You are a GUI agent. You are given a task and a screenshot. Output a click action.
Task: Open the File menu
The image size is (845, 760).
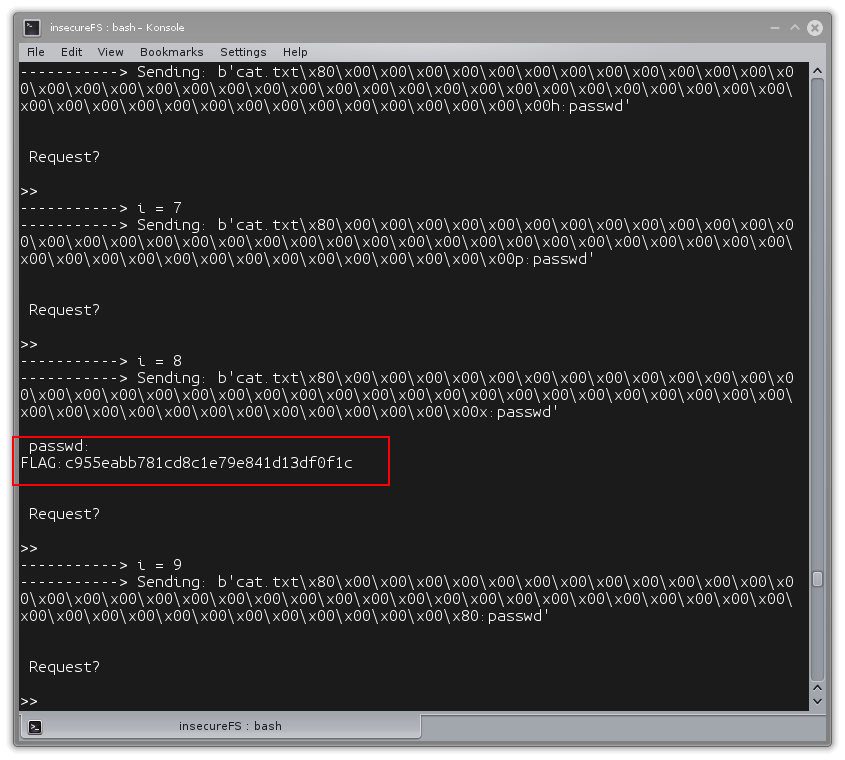(x=36, y=52)
